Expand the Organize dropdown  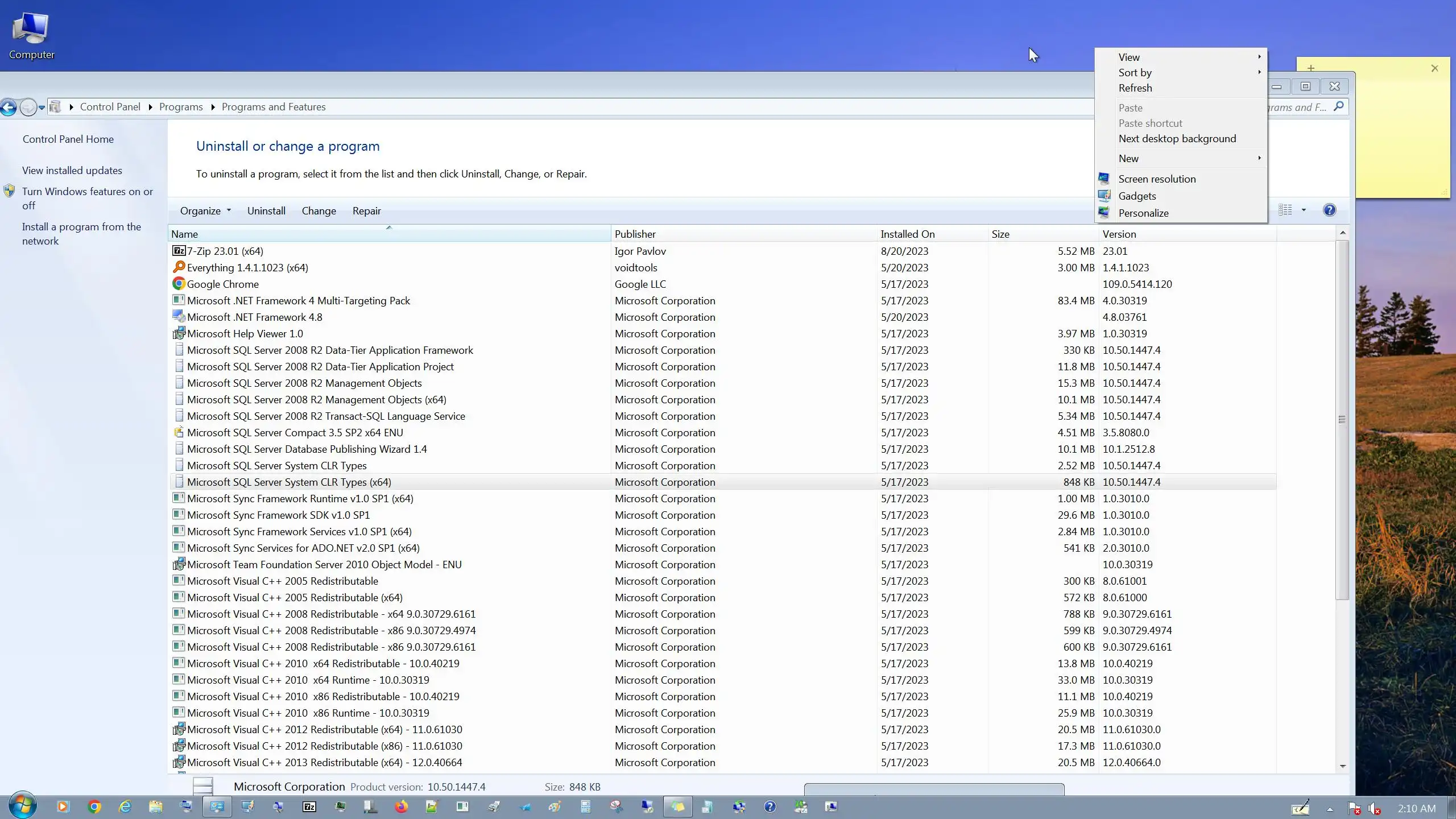[205, 211]
